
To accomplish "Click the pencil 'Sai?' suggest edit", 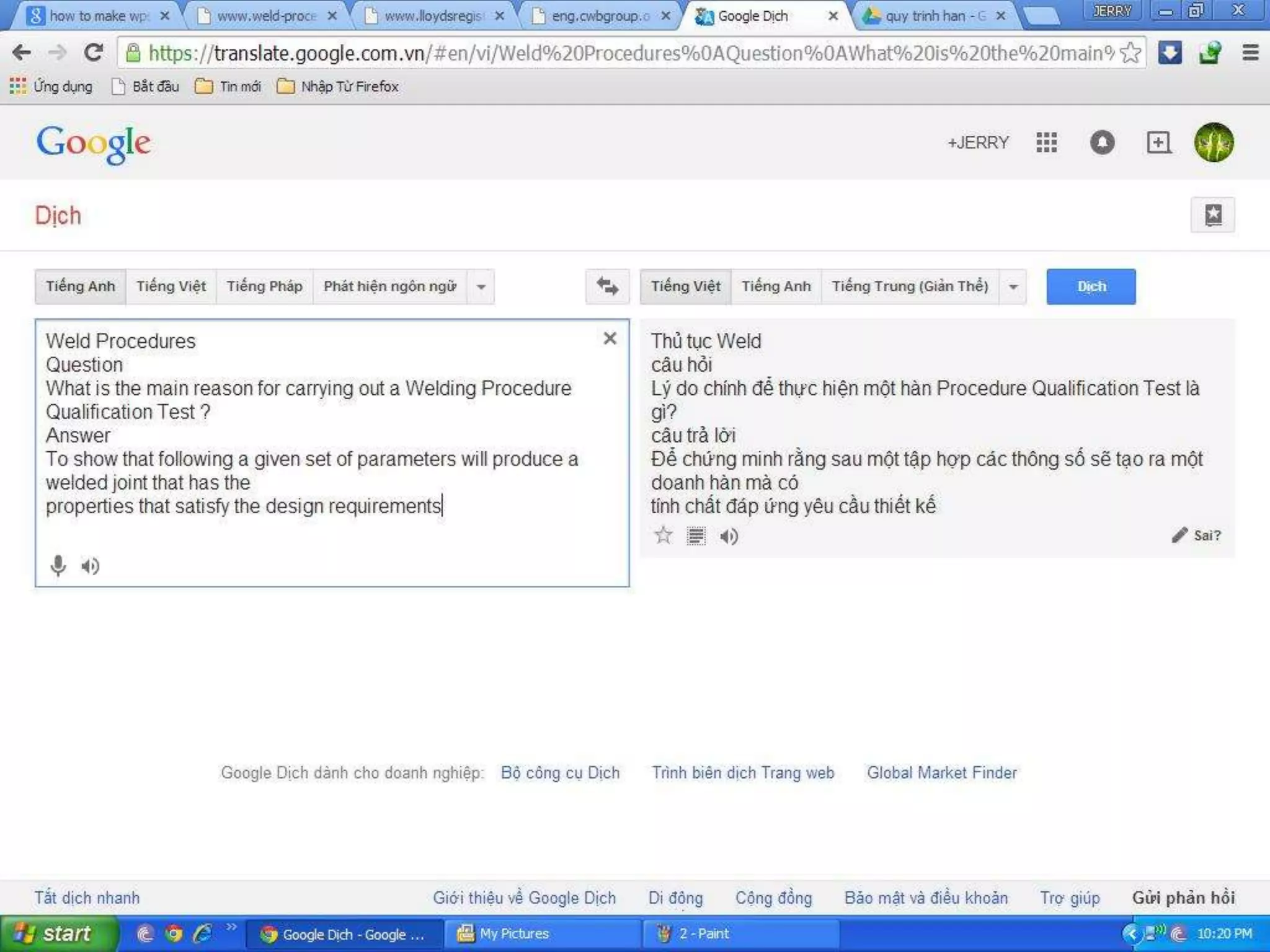I will click(x=1197, y=535).
